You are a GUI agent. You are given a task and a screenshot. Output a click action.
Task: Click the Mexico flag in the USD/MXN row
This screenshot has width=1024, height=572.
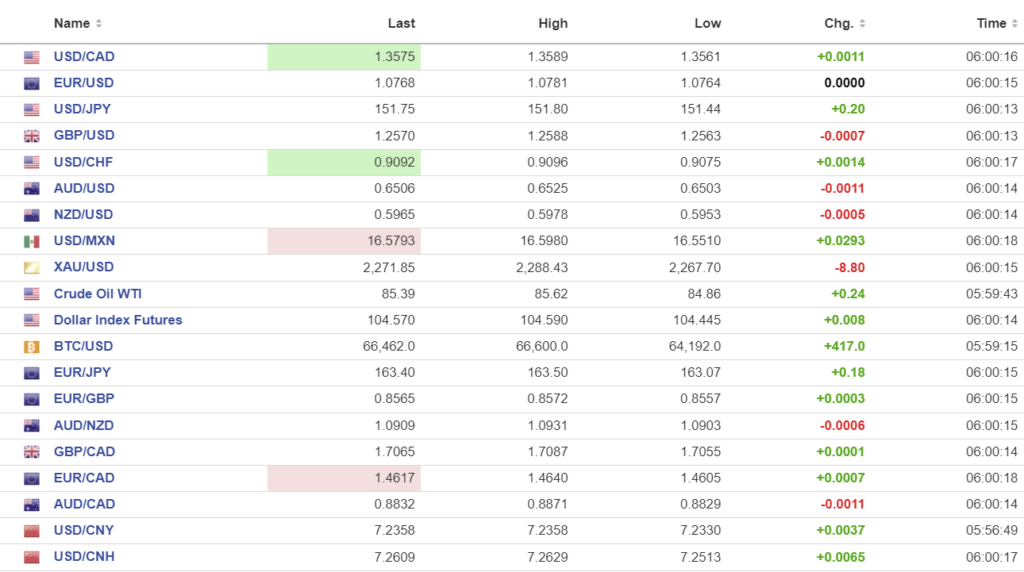[x=32, y=241]
